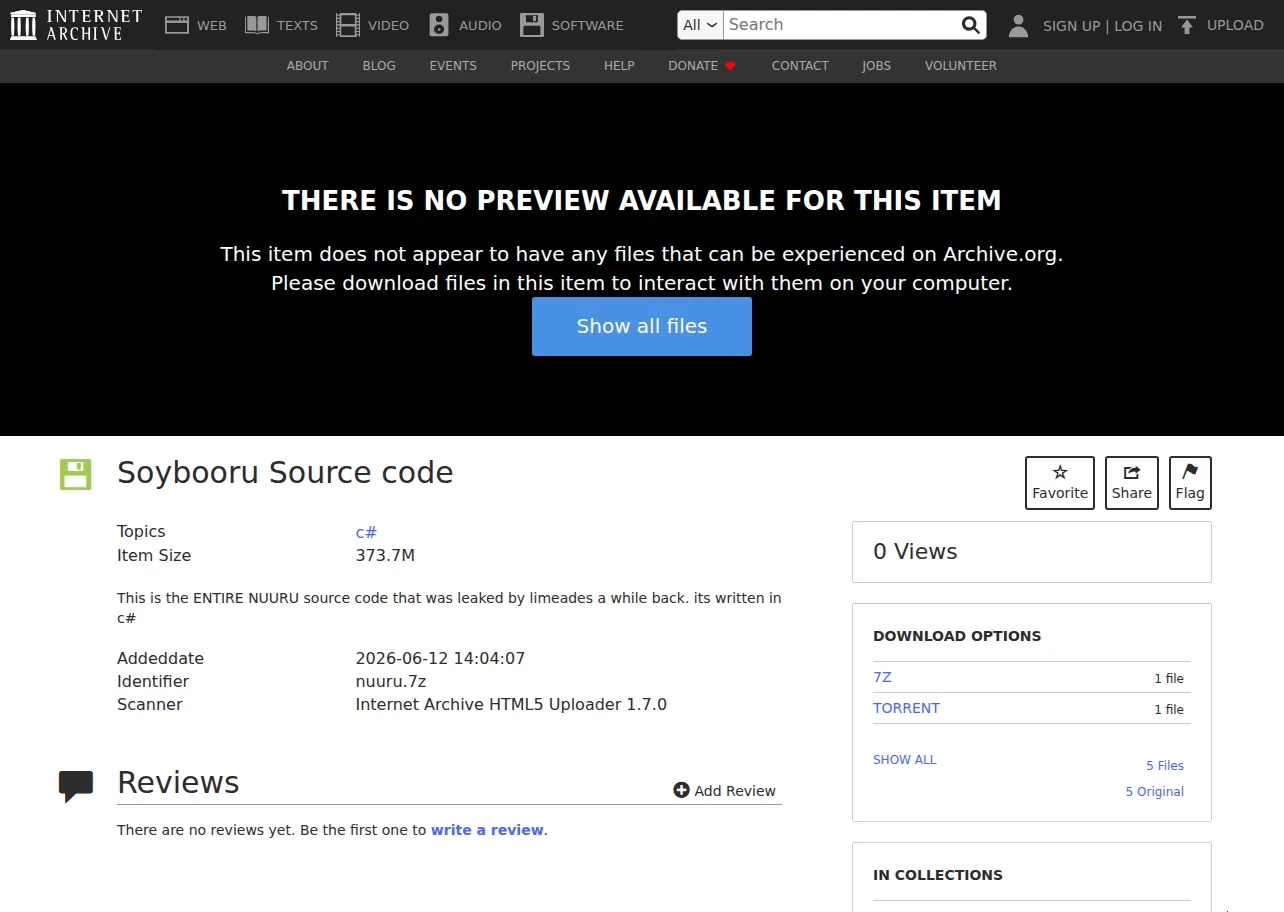Click the upload arrow icon
The image size is (1284, 912).
coord(1187,25)
